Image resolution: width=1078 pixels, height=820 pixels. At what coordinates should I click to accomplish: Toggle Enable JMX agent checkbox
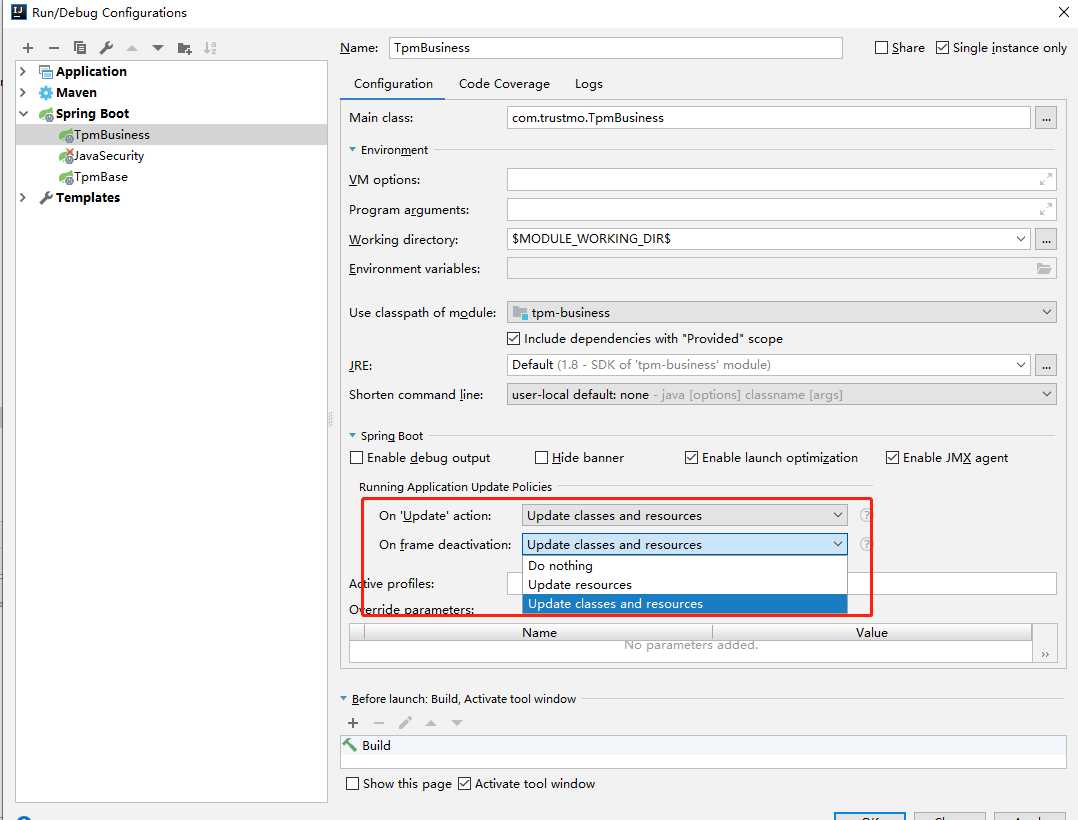(x=892, y=458)
